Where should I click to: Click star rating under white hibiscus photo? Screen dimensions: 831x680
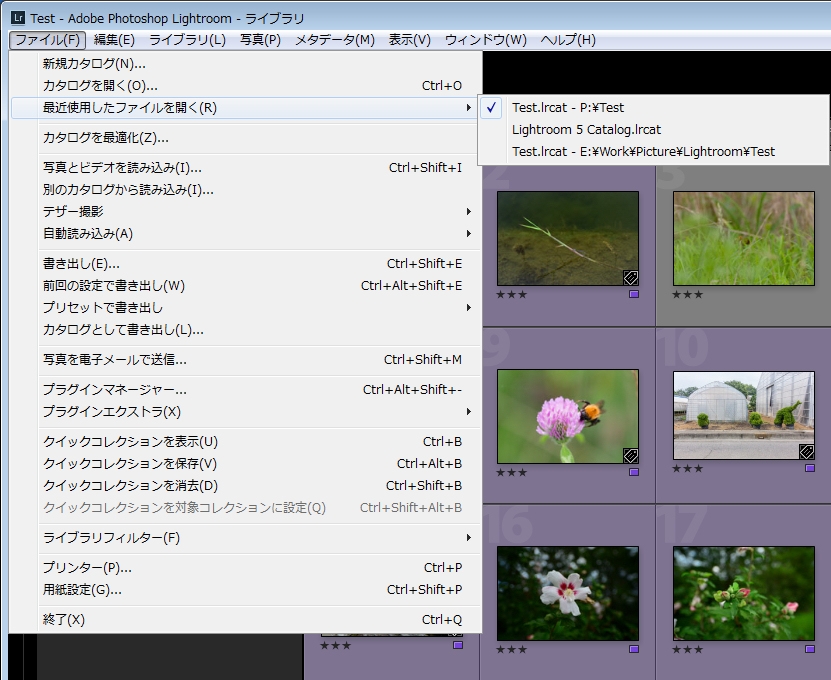(x=512, y=649)
